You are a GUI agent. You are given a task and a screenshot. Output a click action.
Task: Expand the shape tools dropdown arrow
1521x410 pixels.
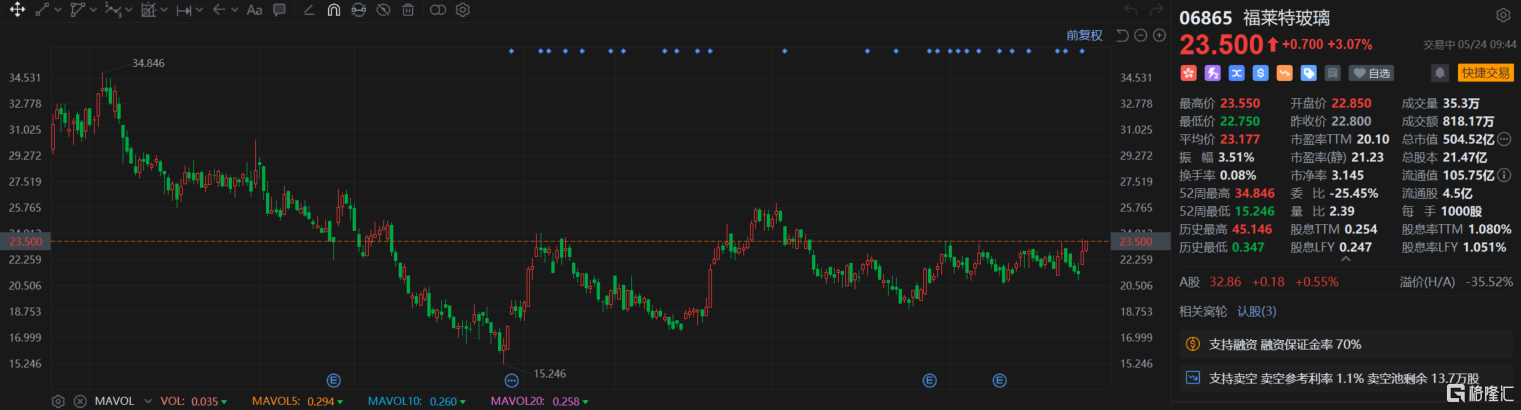point(93,10)
